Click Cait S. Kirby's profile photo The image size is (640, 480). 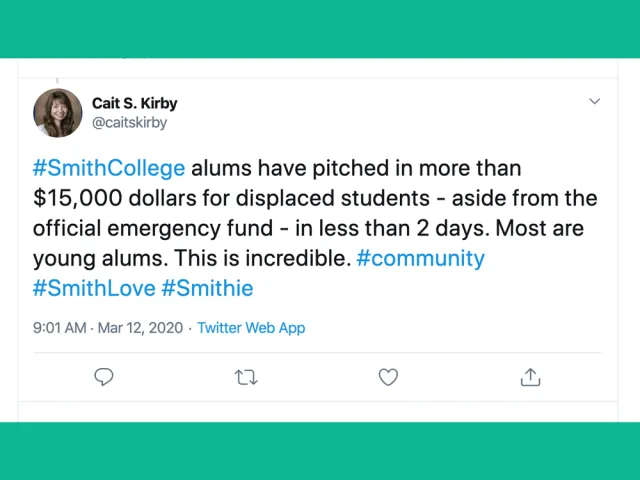[x=58, y=113]
